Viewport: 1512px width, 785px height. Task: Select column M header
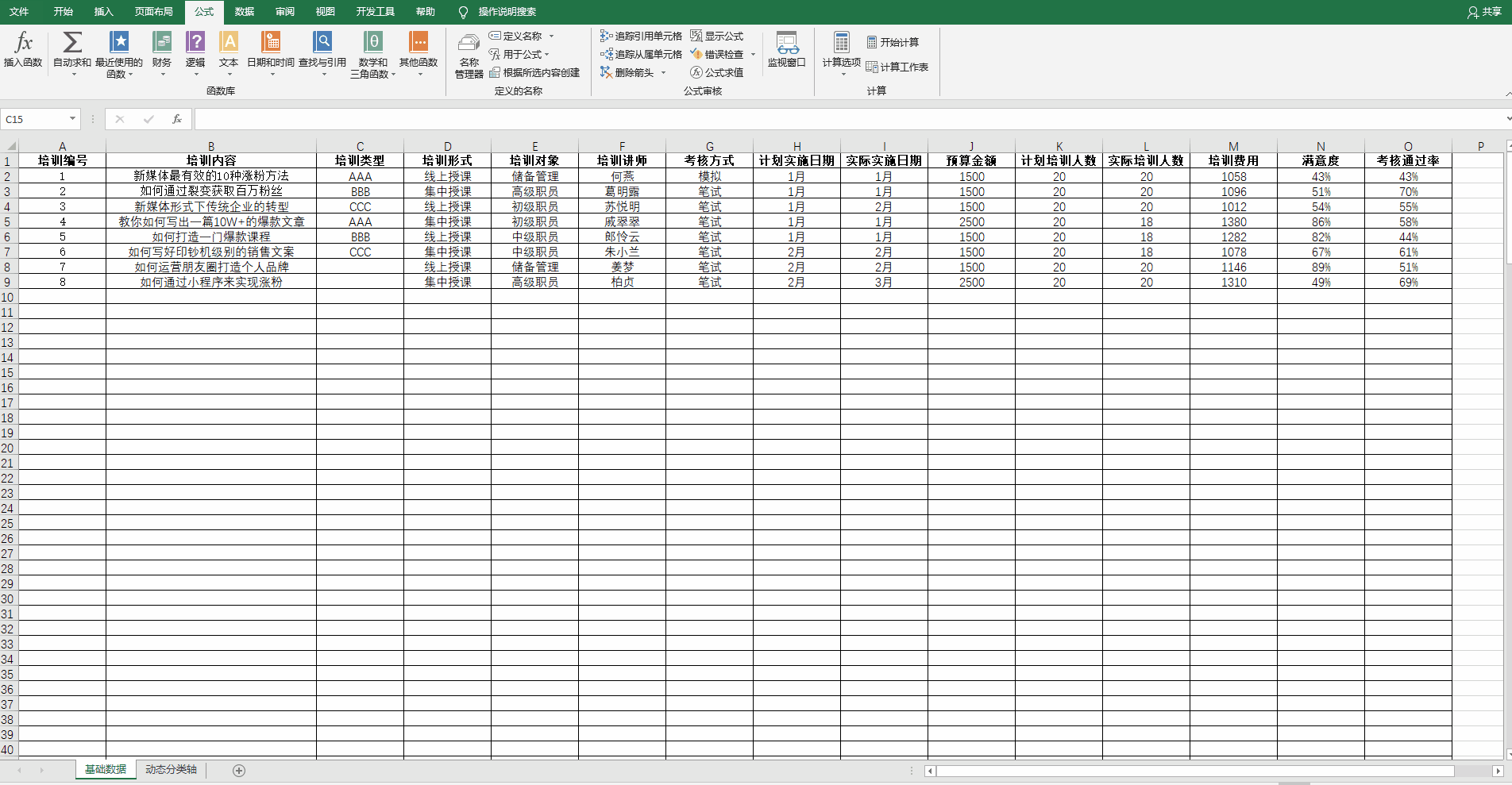[1233, 146]
